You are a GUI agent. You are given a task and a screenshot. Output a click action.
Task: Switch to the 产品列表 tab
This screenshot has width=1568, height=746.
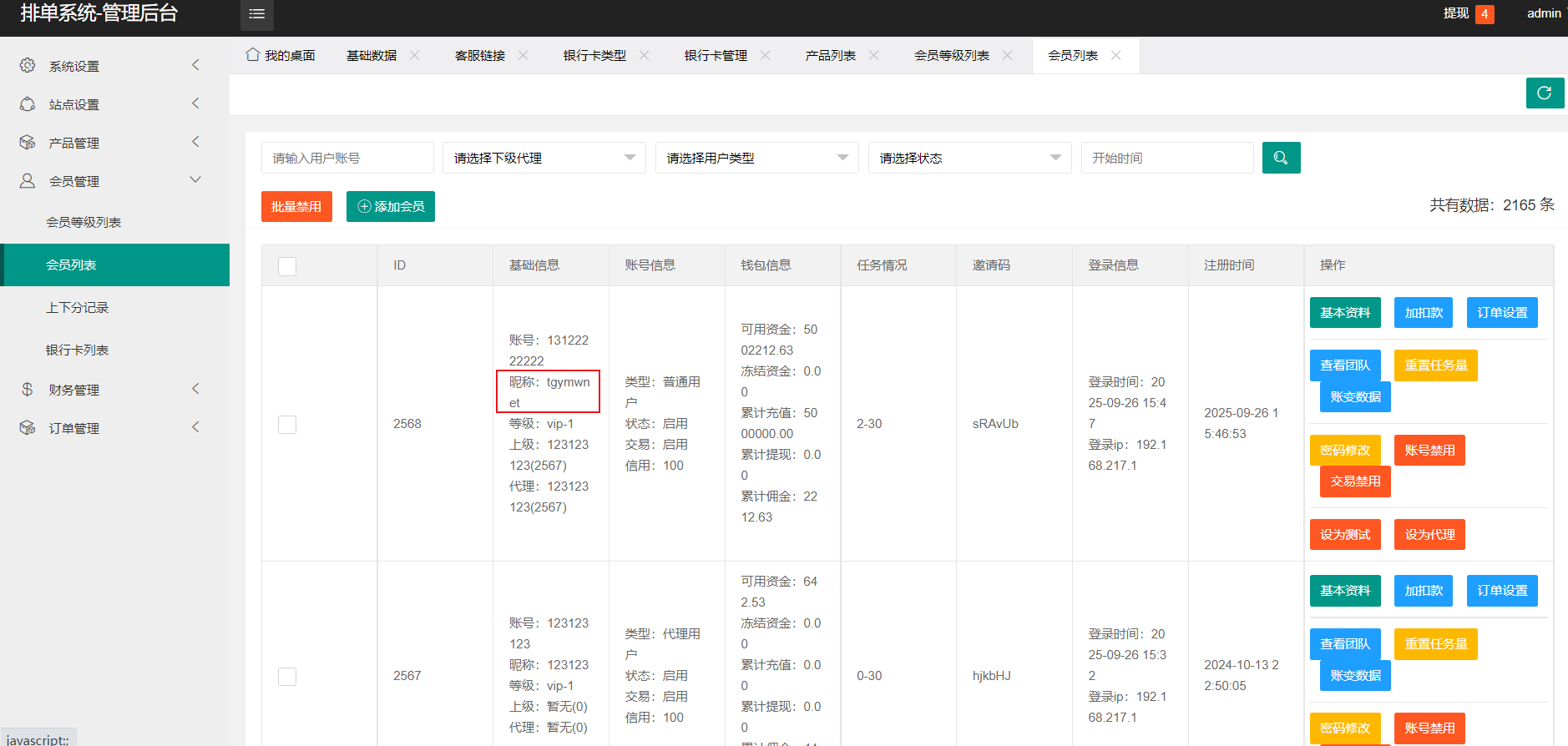830,56
